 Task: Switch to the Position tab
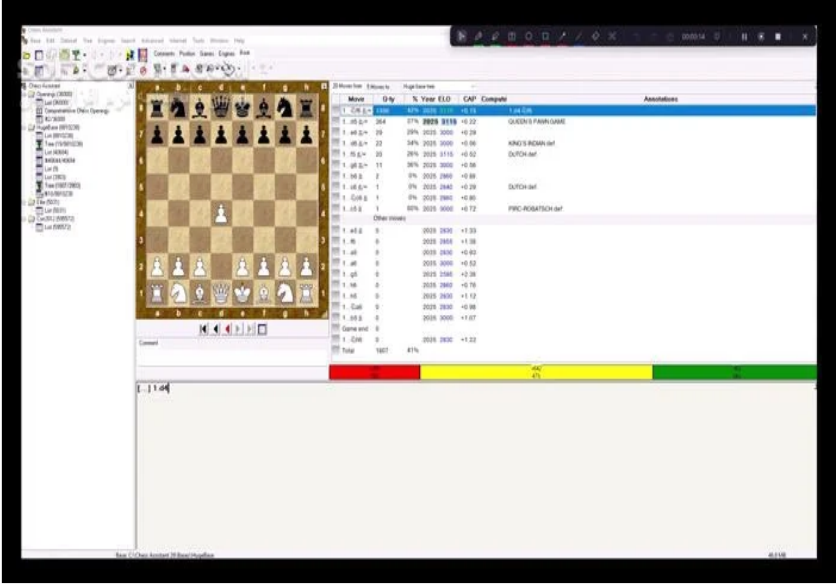click(187, 53)
